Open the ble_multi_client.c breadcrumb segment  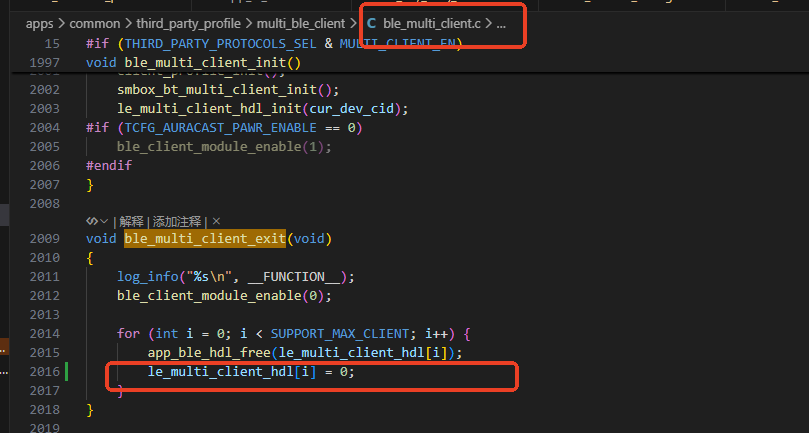(x=432, y=24)
